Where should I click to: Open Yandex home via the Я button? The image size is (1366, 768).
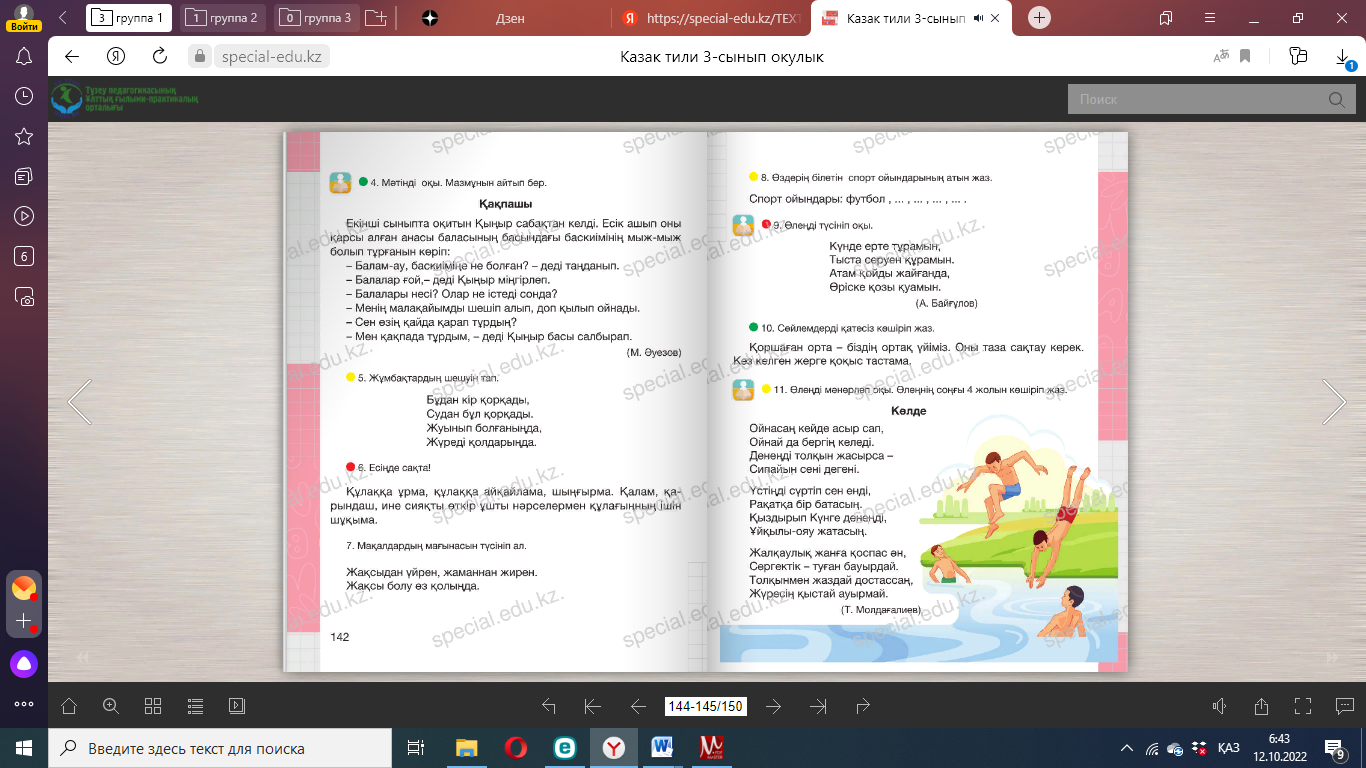tap(115, 56)
